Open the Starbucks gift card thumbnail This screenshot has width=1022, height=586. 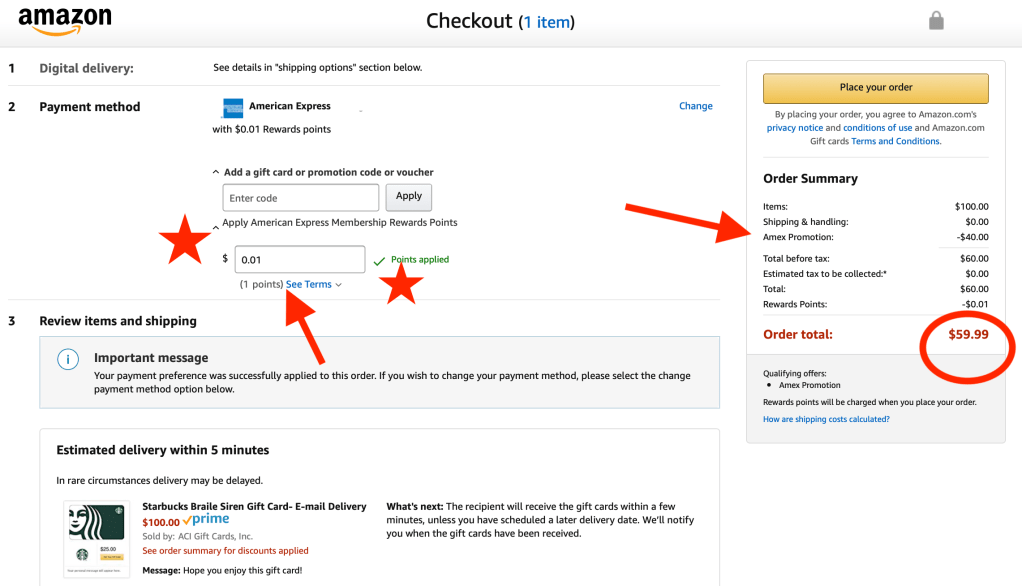click(x=97, y=538)
